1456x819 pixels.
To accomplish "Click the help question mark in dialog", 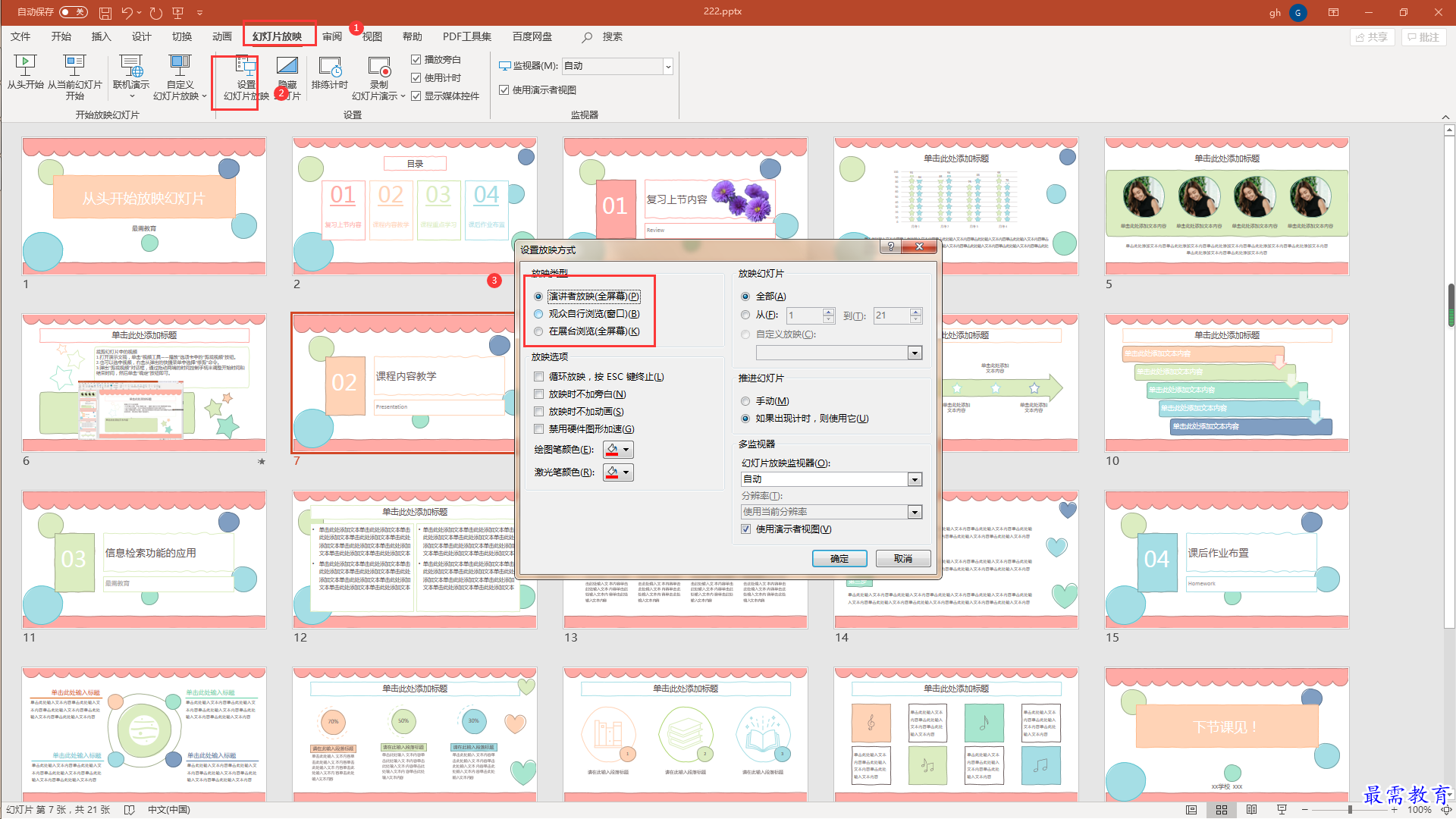I will point(890,247).
